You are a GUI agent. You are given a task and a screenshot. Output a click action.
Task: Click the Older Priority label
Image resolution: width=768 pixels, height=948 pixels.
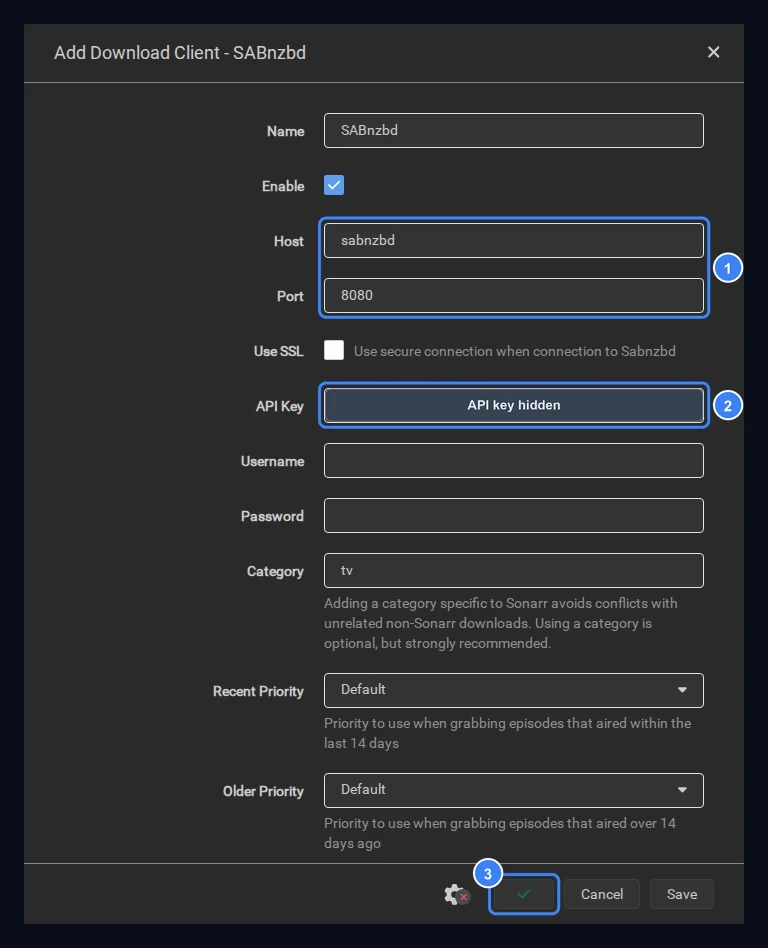[x=263, y=791]
